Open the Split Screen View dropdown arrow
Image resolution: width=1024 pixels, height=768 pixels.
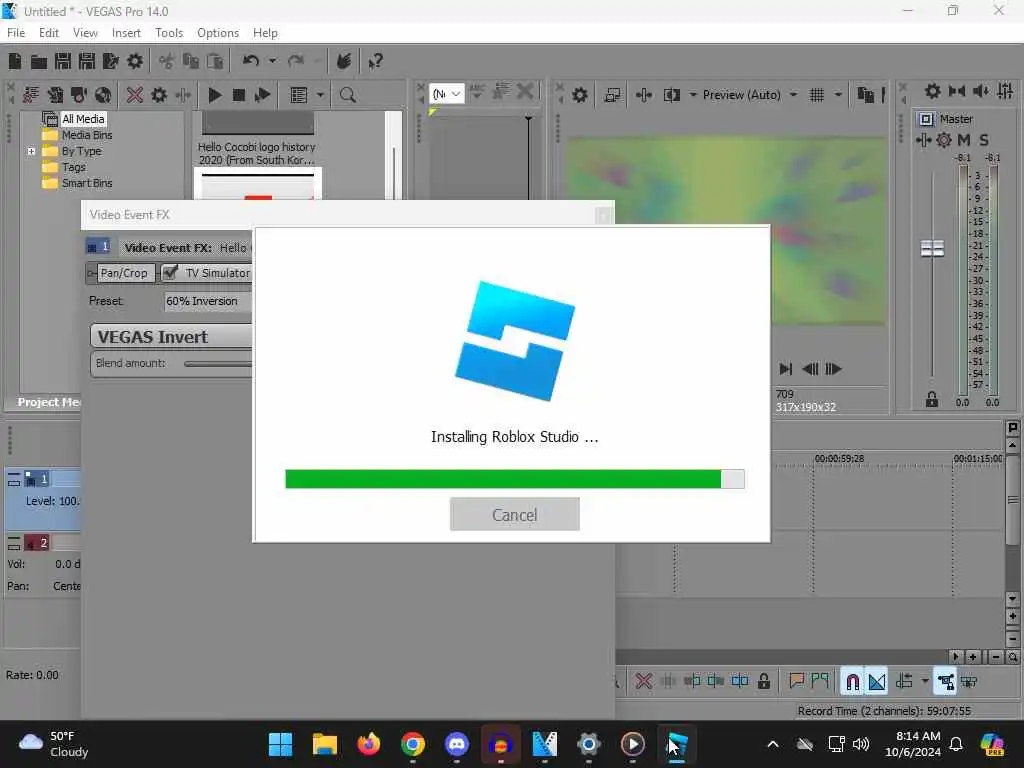692,95
